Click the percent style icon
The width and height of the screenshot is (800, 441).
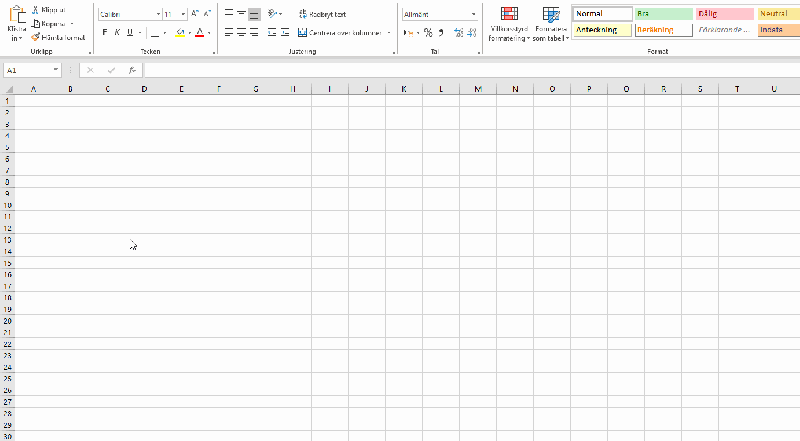[428, 33]
